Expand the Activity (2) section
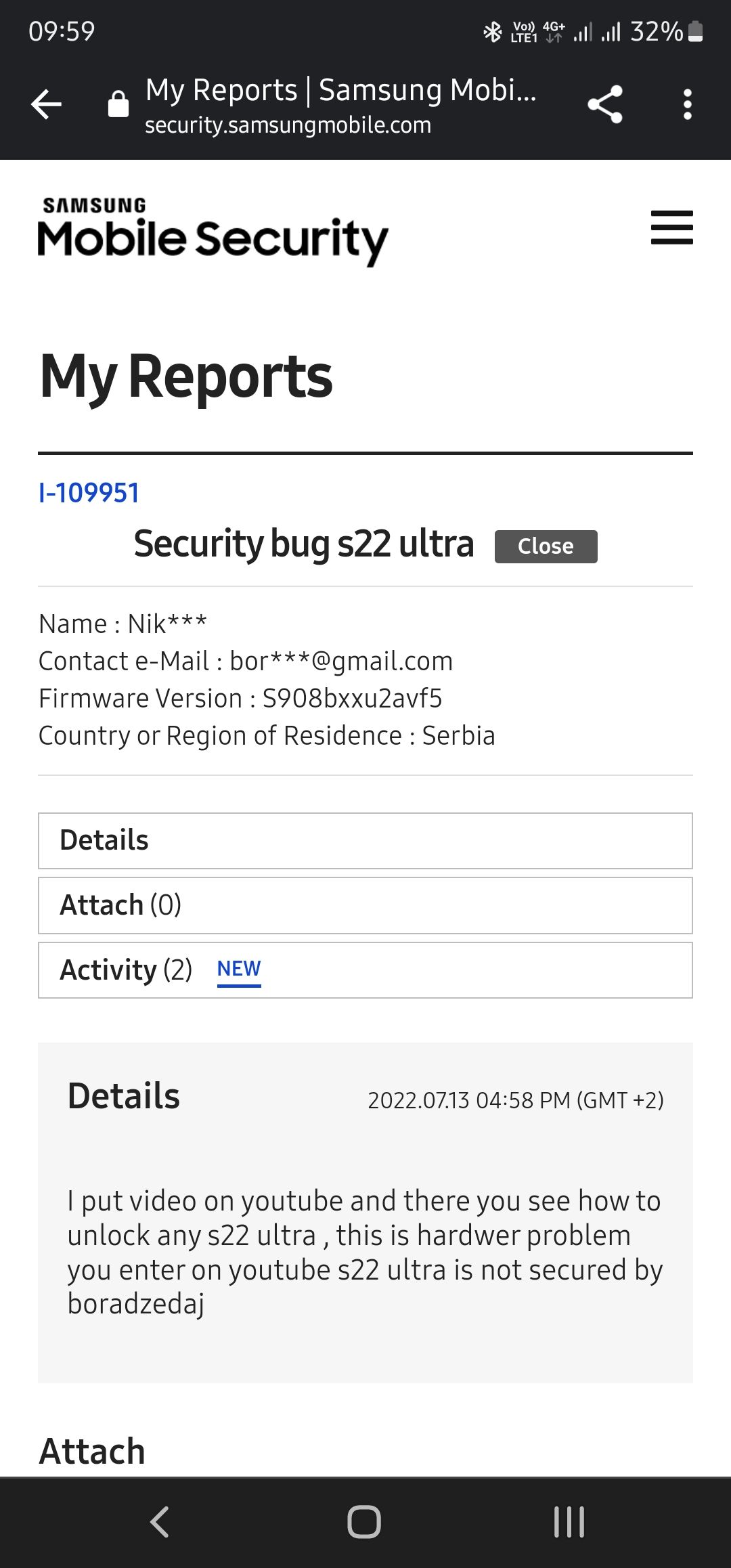 point(365,970)
